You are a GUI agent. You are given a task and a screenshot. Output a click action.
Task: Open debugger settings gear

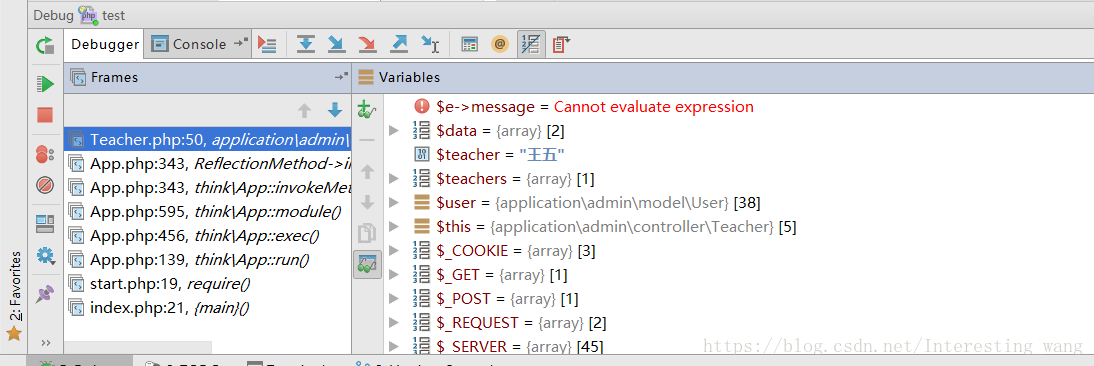pyautogui.click(x=45, y=257)
